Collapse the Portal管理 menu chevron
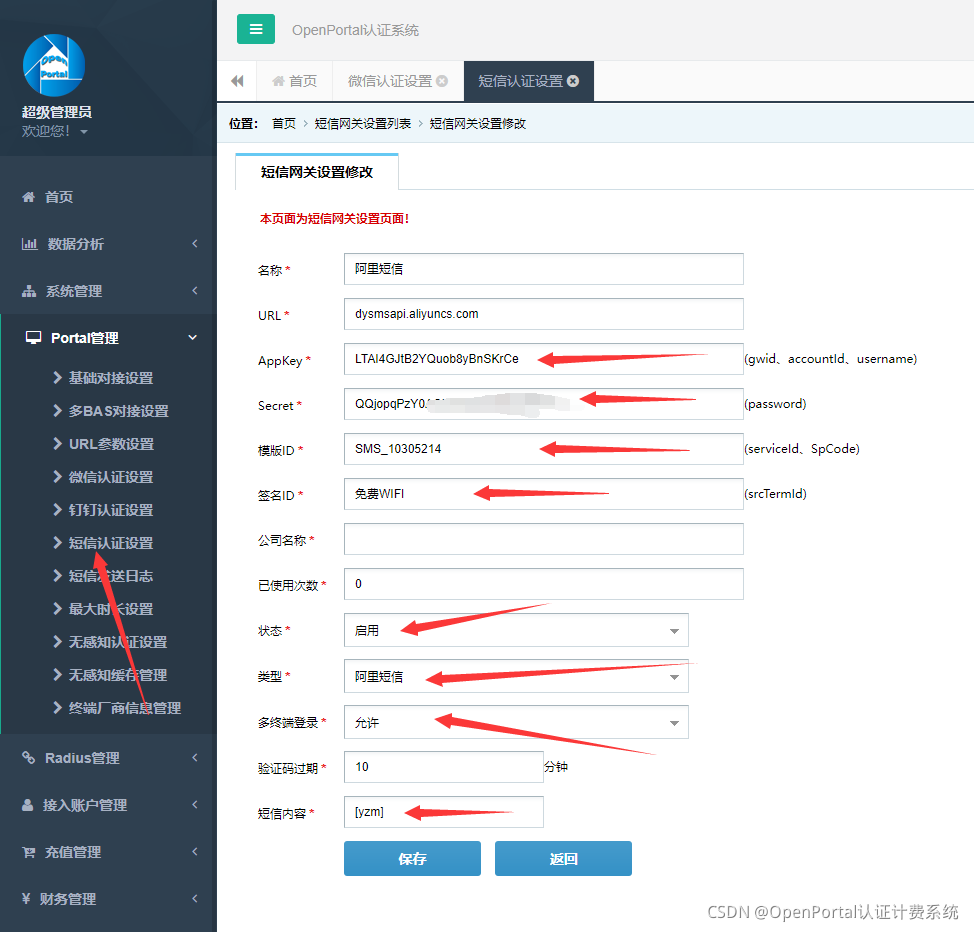The width and height of the screenshot is (974, 932). coord(193,337)
